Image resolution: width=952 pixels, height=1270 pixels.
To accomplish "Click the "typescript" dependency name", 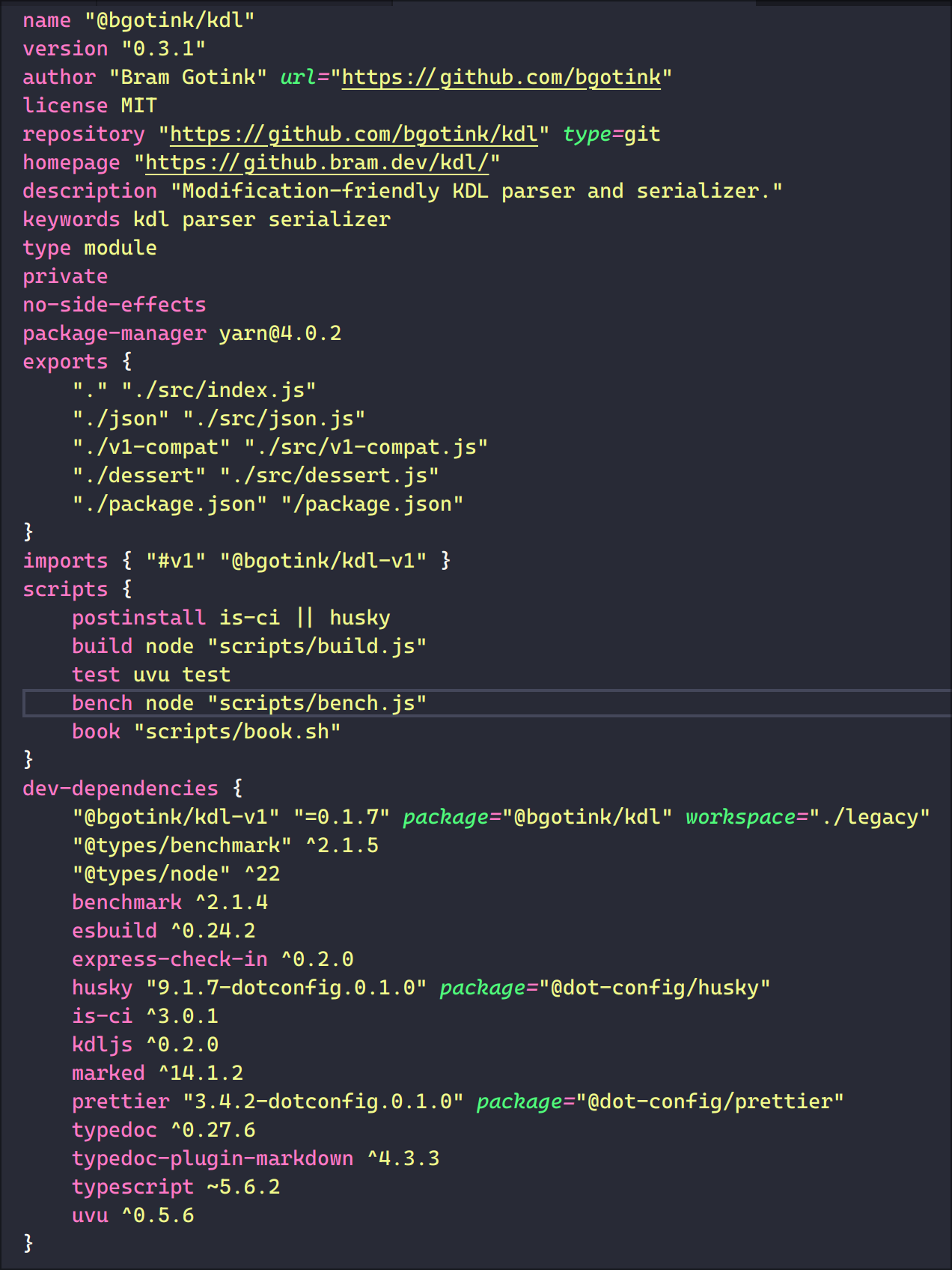I will point(132,1187).
